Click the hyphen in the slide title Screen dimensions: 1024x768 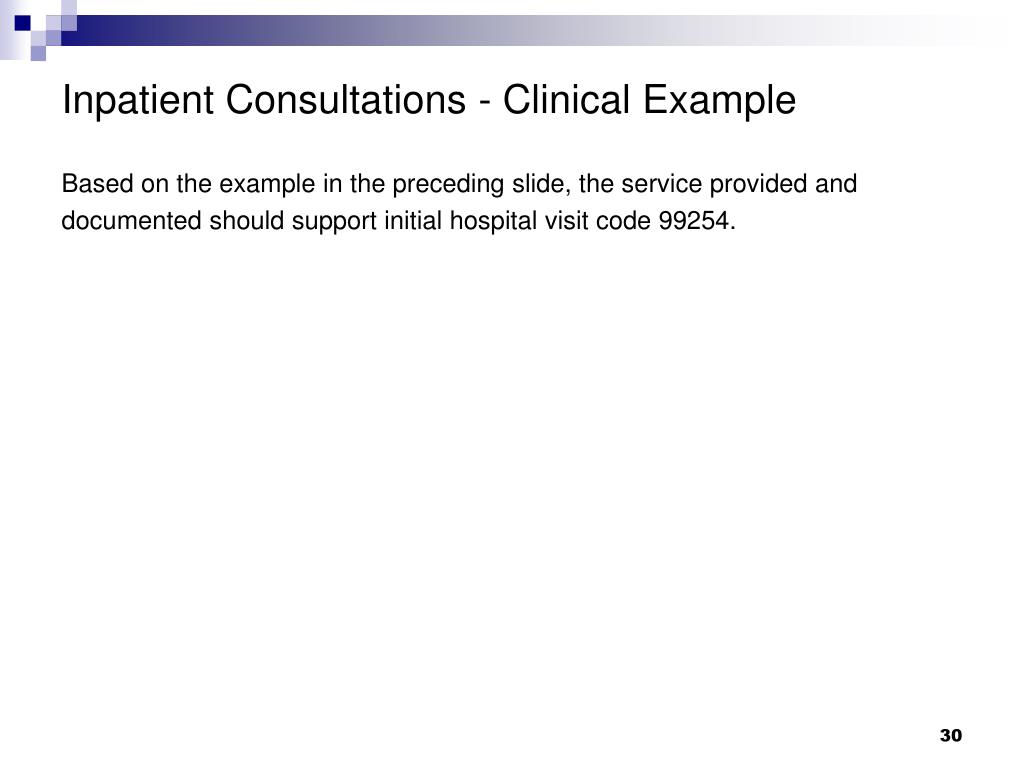click(x=485, y=103)
